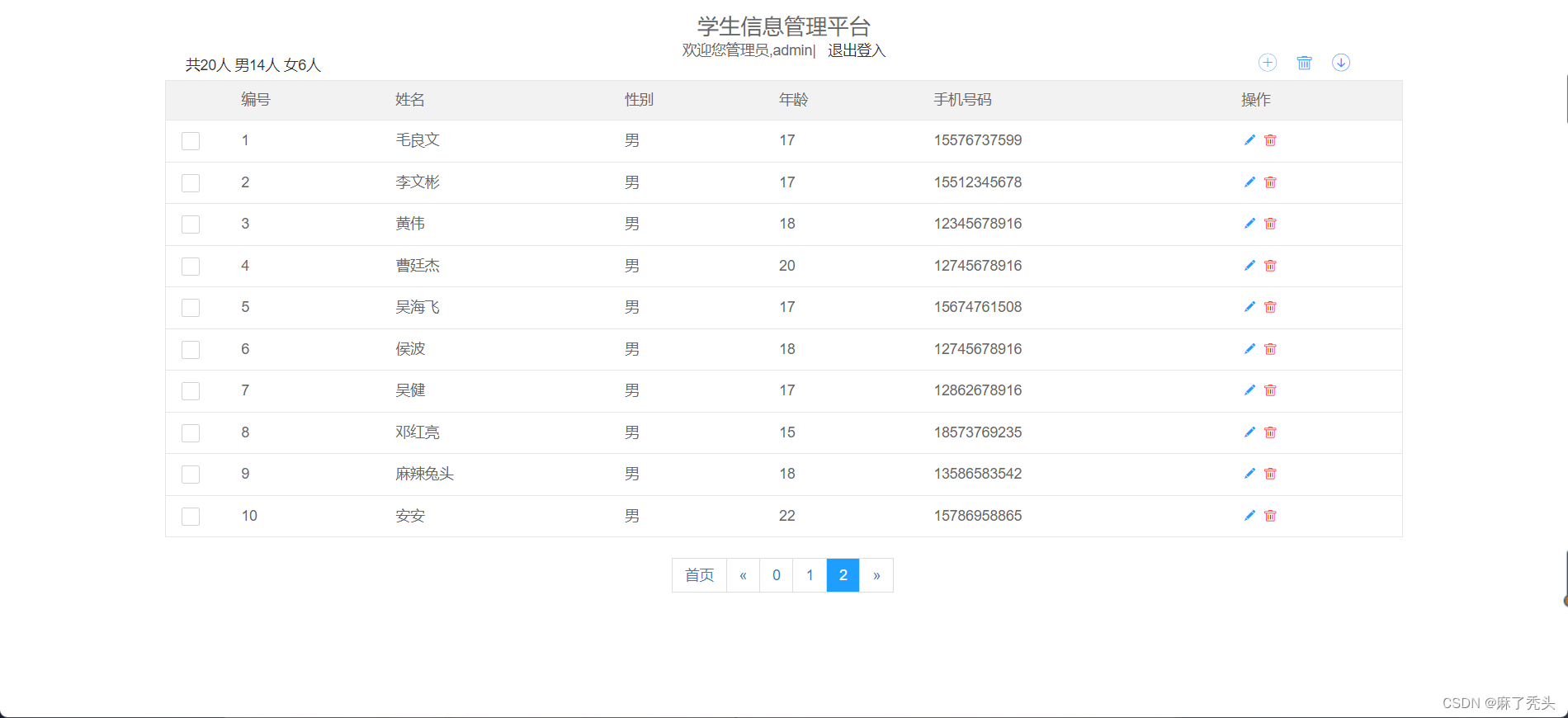Check the box for student 1 毛良文

[191, 141]
